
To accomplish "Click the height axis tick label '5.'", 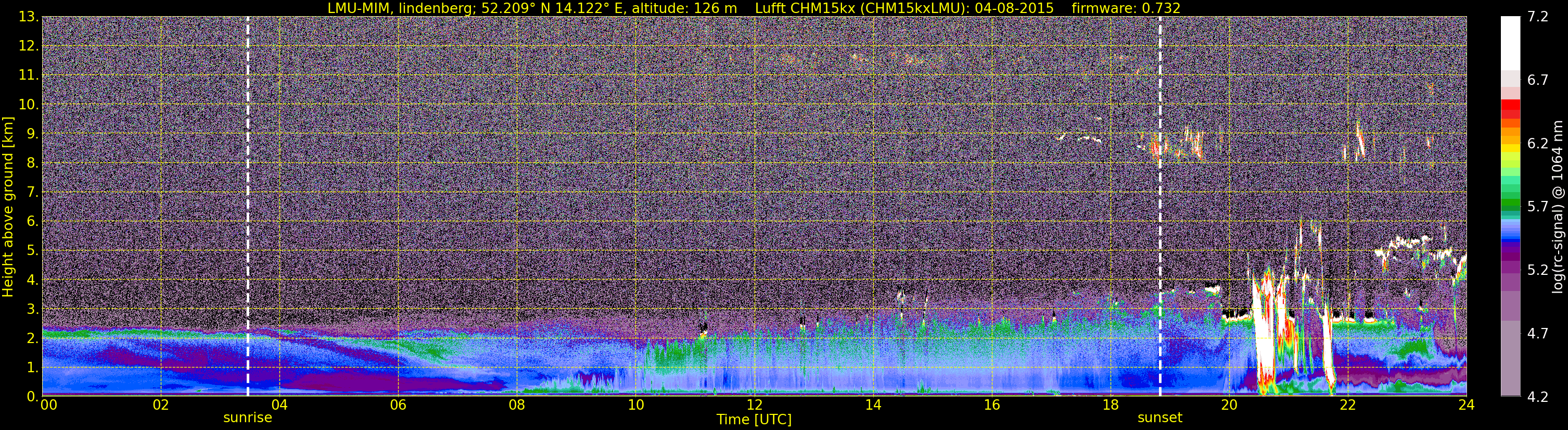I will point(32,251).
